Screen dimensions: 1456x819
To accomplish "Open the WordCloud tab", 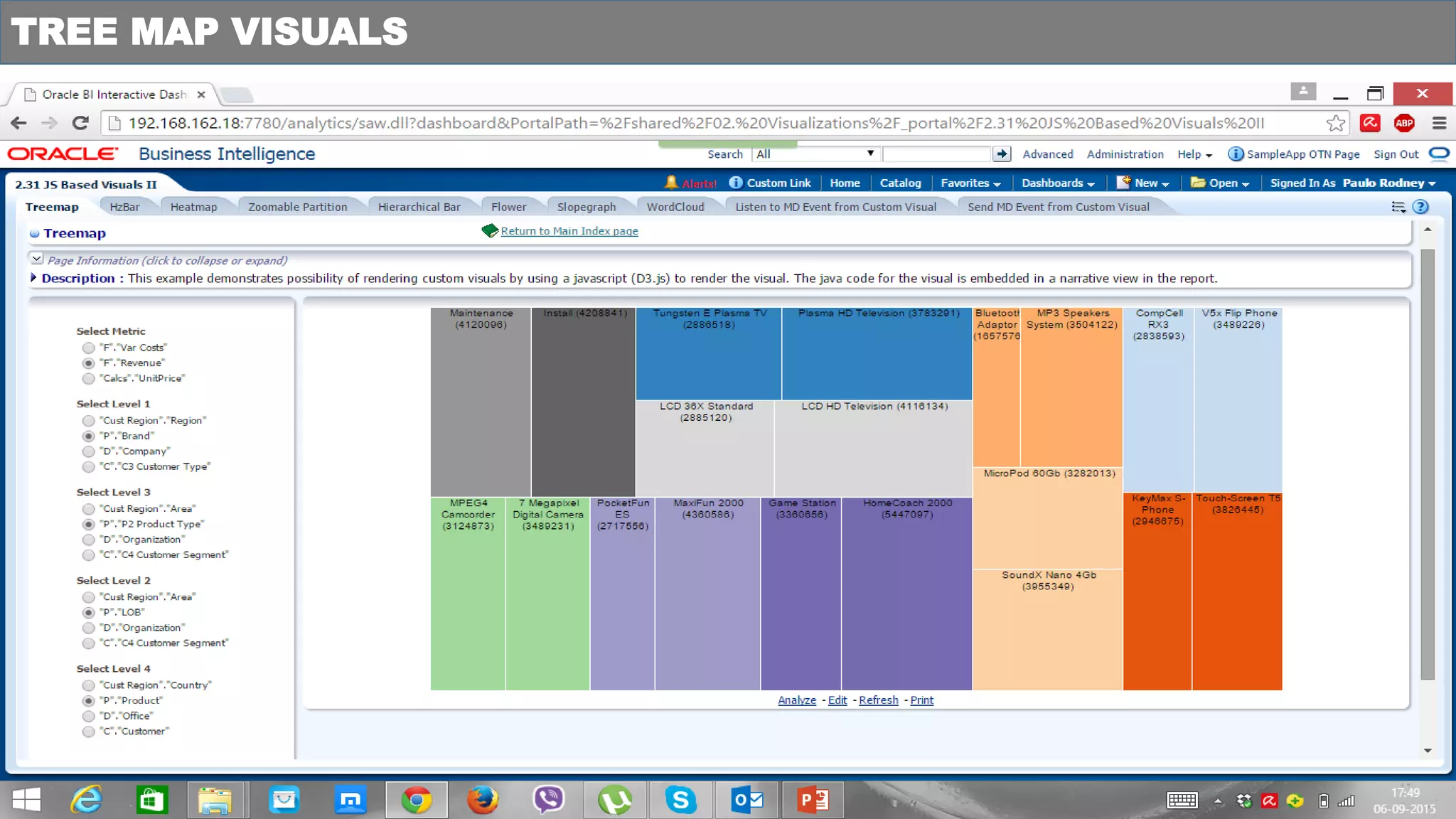I will tap(675, 207).
